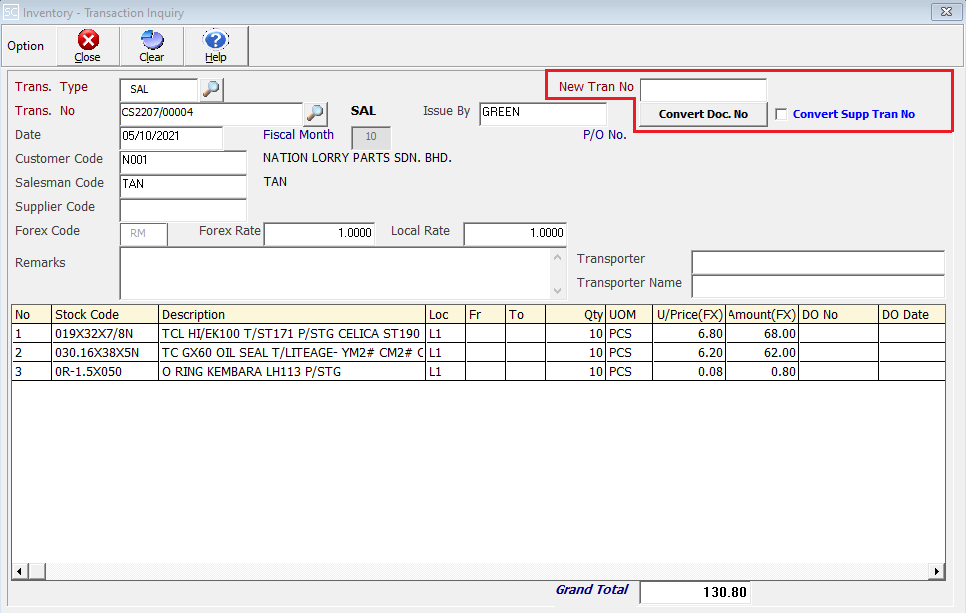Click the Description column header
Screen dimensions: 966x613
tap(292, 315)
